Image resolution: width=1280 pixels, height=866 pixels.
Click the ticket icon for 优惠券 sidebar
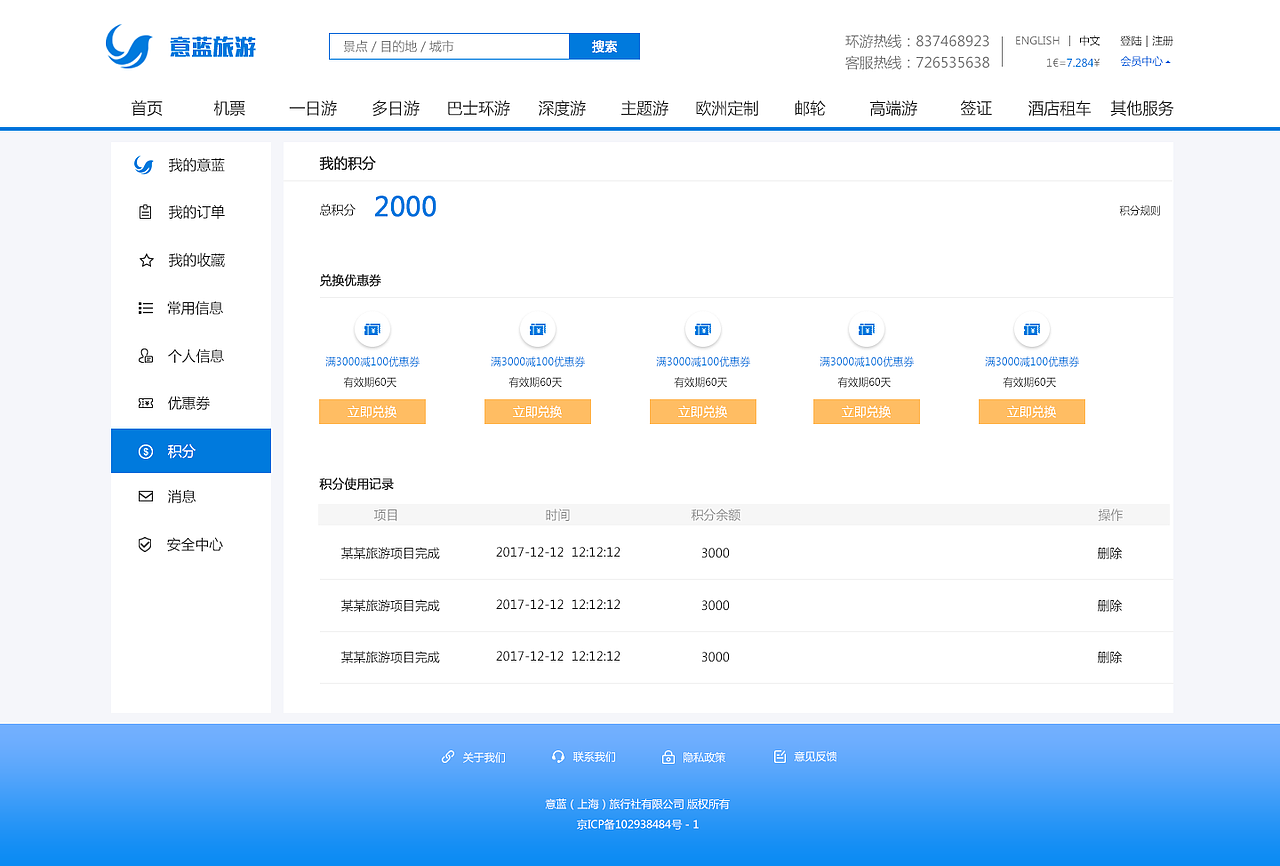pos(146,403)
